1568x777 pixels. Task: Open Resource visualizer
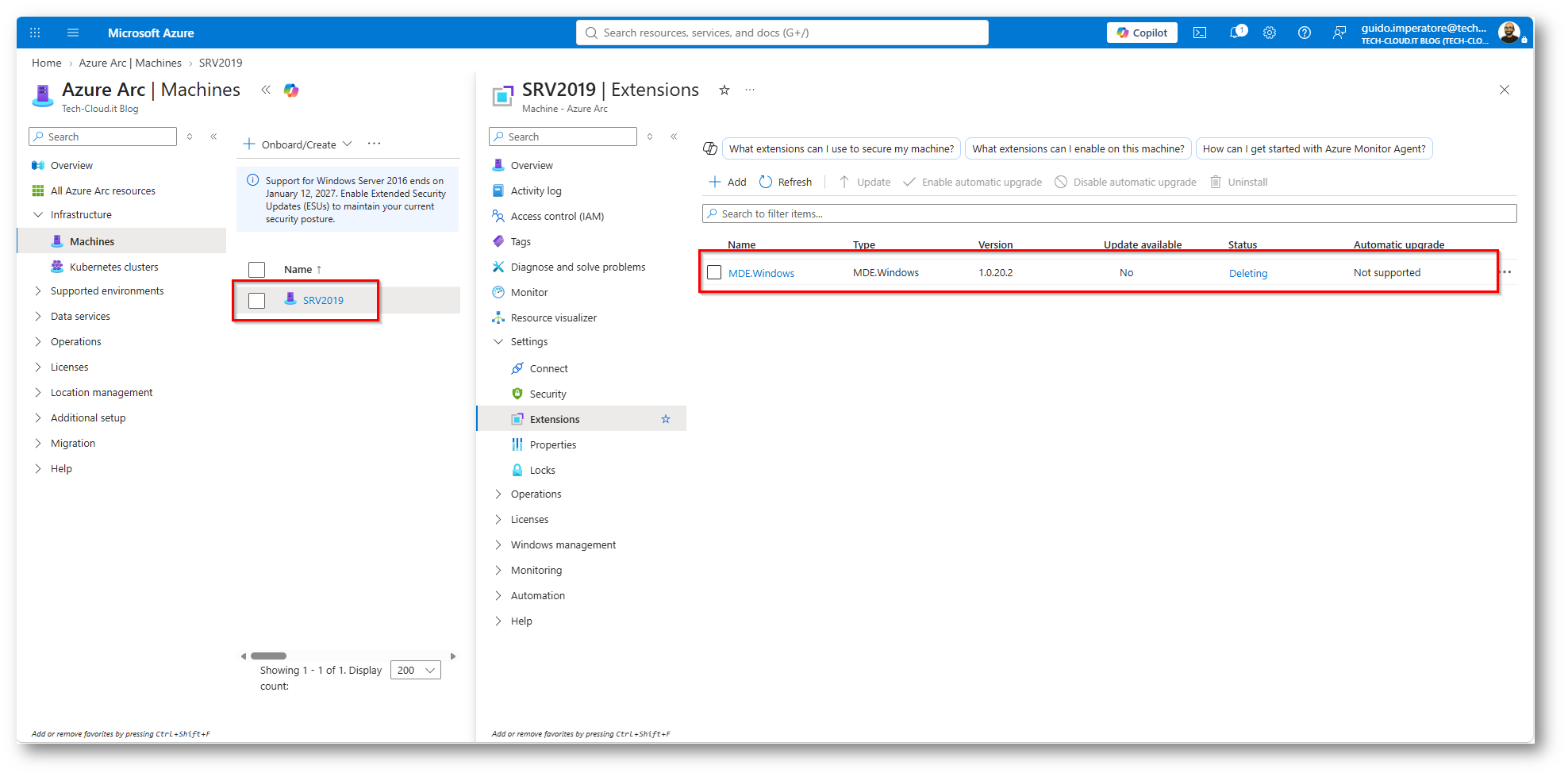click(553, 318)
